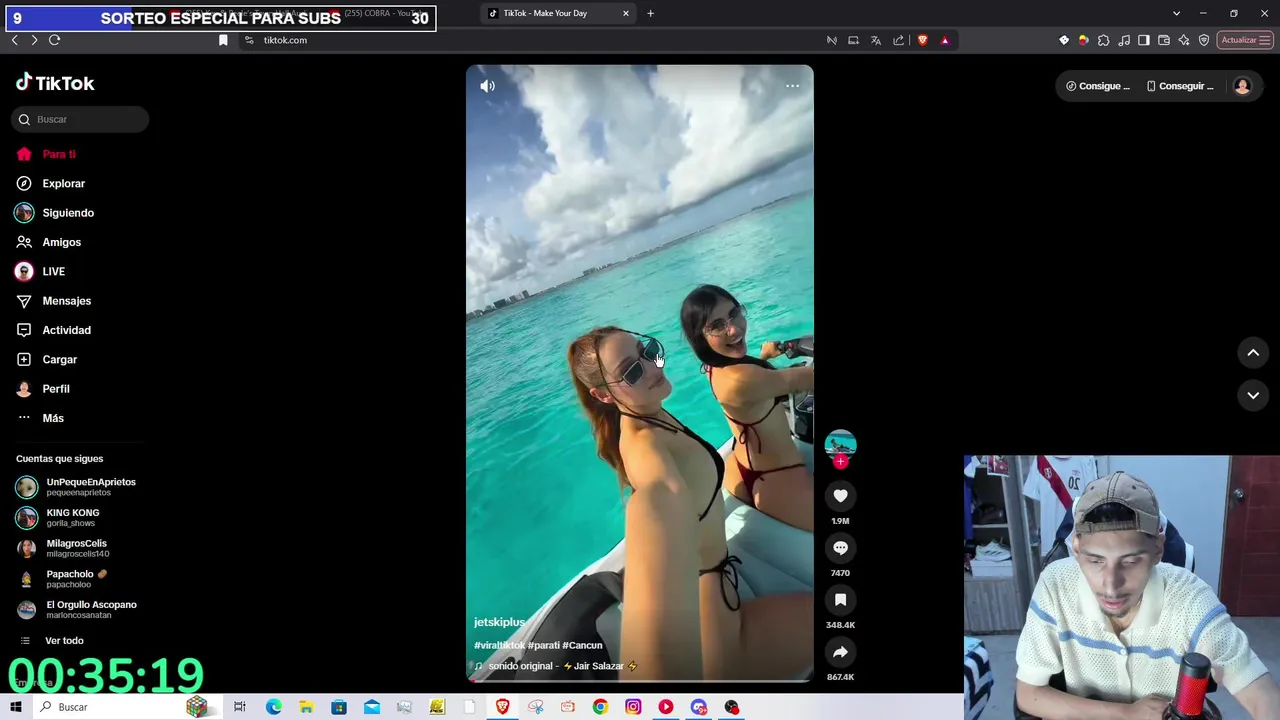The height and width of the screenshot is (720, 1280).
Task: Open the jetskiplus creator profile link
Action: click(x=499, y=622)
